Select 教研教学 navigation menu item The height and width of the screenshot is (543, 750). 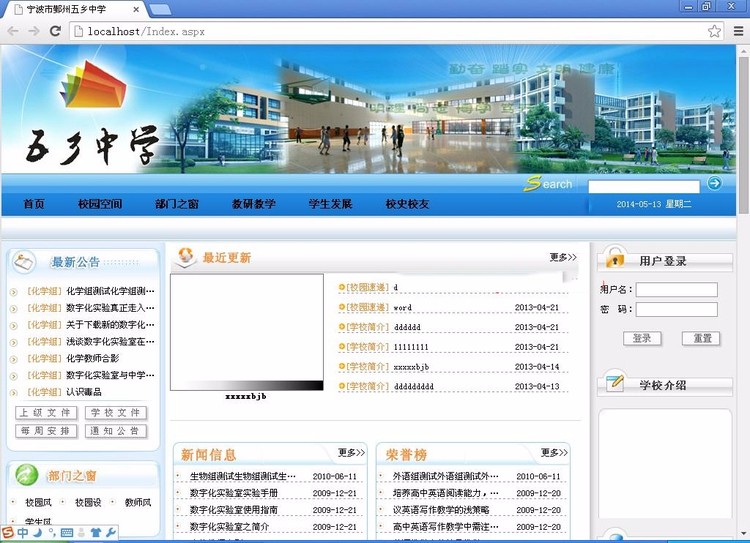coord(253,204)
